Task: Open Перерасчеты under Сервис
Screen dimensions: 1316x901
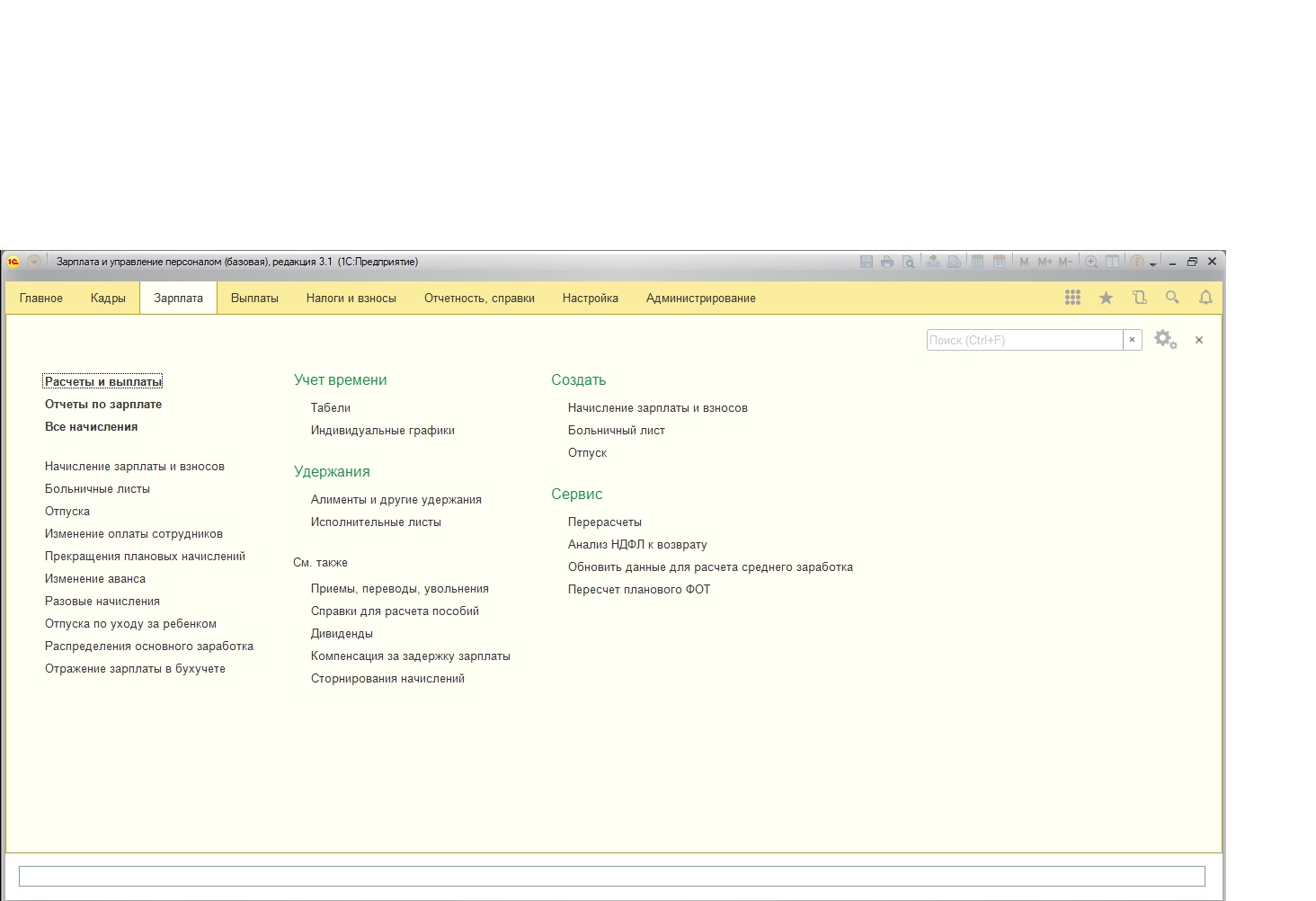Action: pyautogui.click(x=605, y=522)
